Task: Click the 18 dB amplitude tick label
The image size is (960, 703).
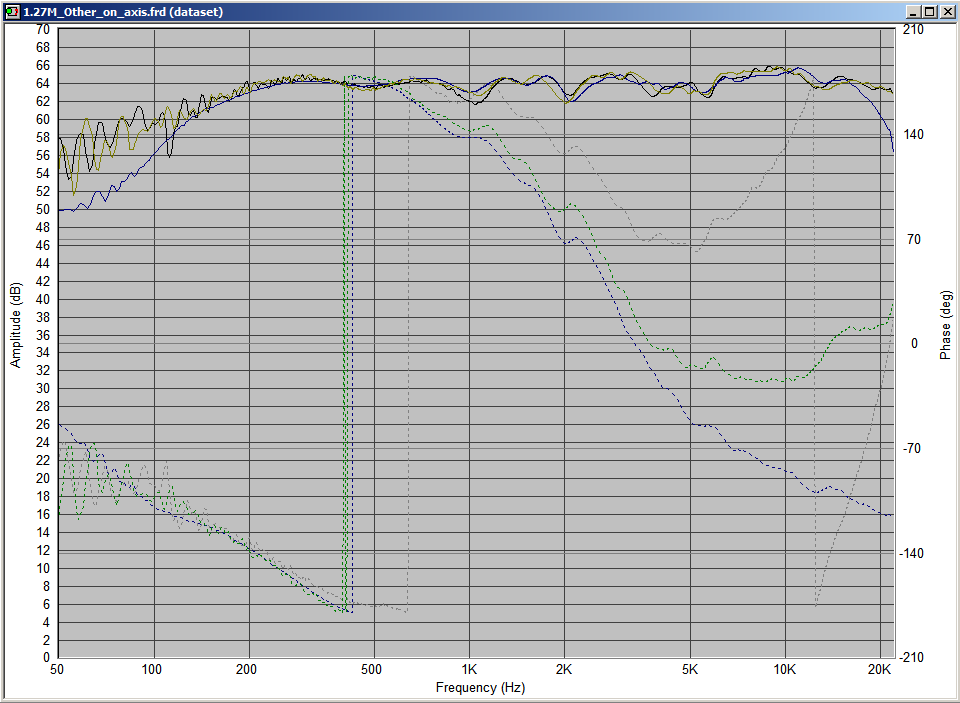Action: [x=43, y=496]
